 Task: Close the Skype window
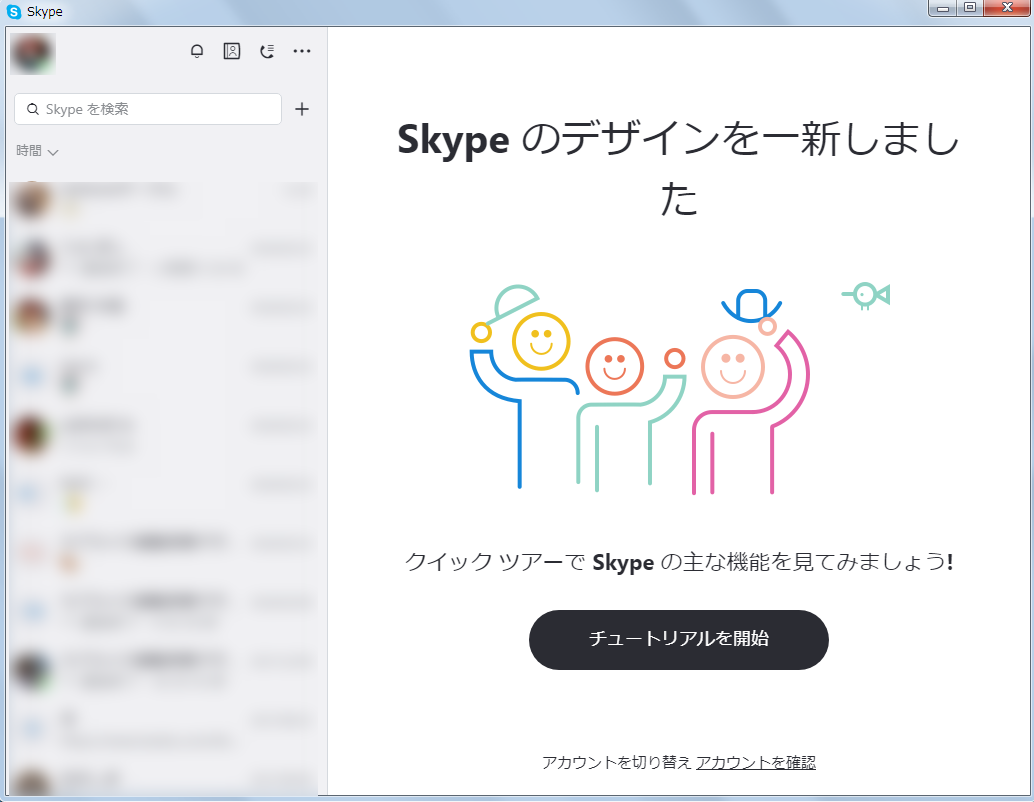(1006, 8)
